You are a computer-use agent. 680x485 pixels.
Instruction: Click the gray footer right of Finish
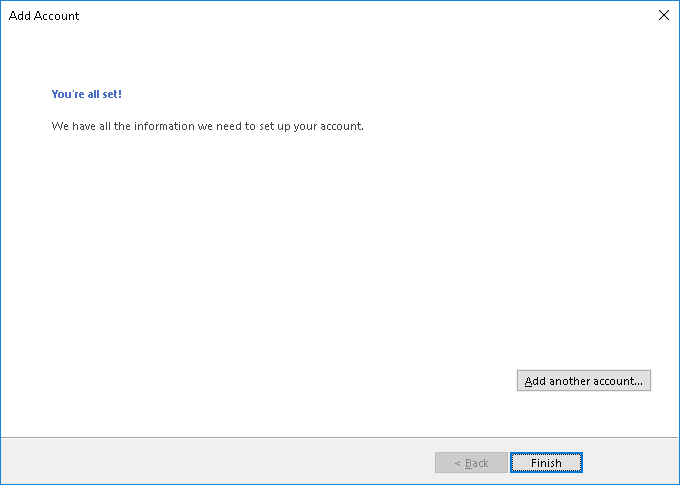630,462
